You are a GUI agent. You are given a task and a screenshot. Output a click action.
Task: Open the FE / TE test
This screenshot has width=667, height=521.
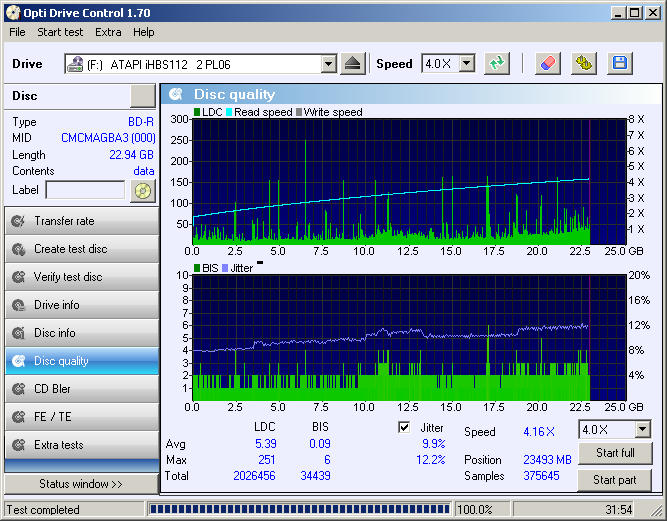[82, 417]
